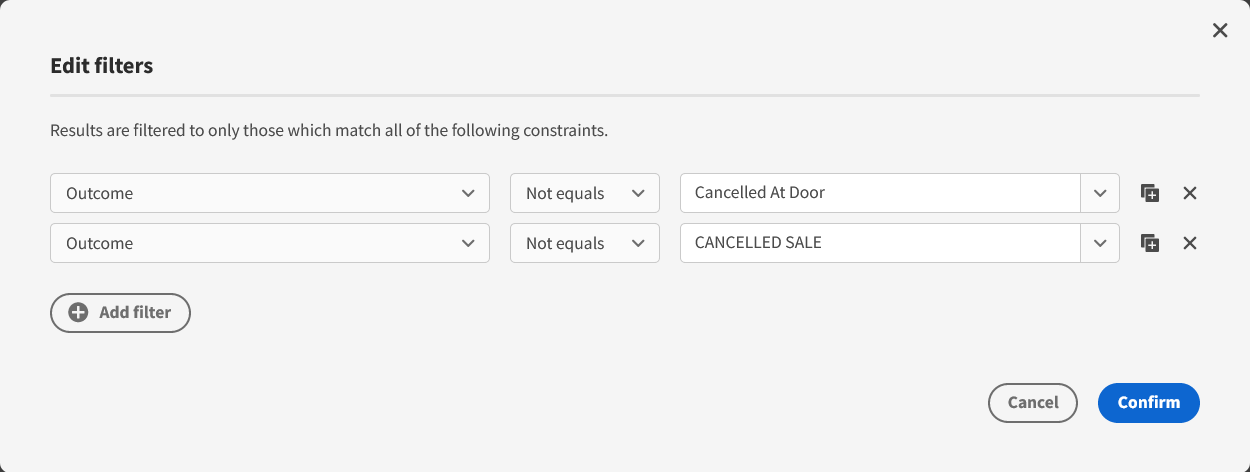1250x472 pixels.
Task: Change the first row's Not equals operator
Action: coord(584,193)
